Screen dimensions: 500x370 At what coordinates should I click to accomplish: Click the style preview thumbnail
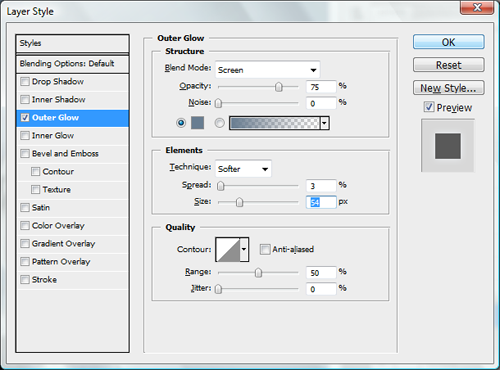(x=448, y=146)
